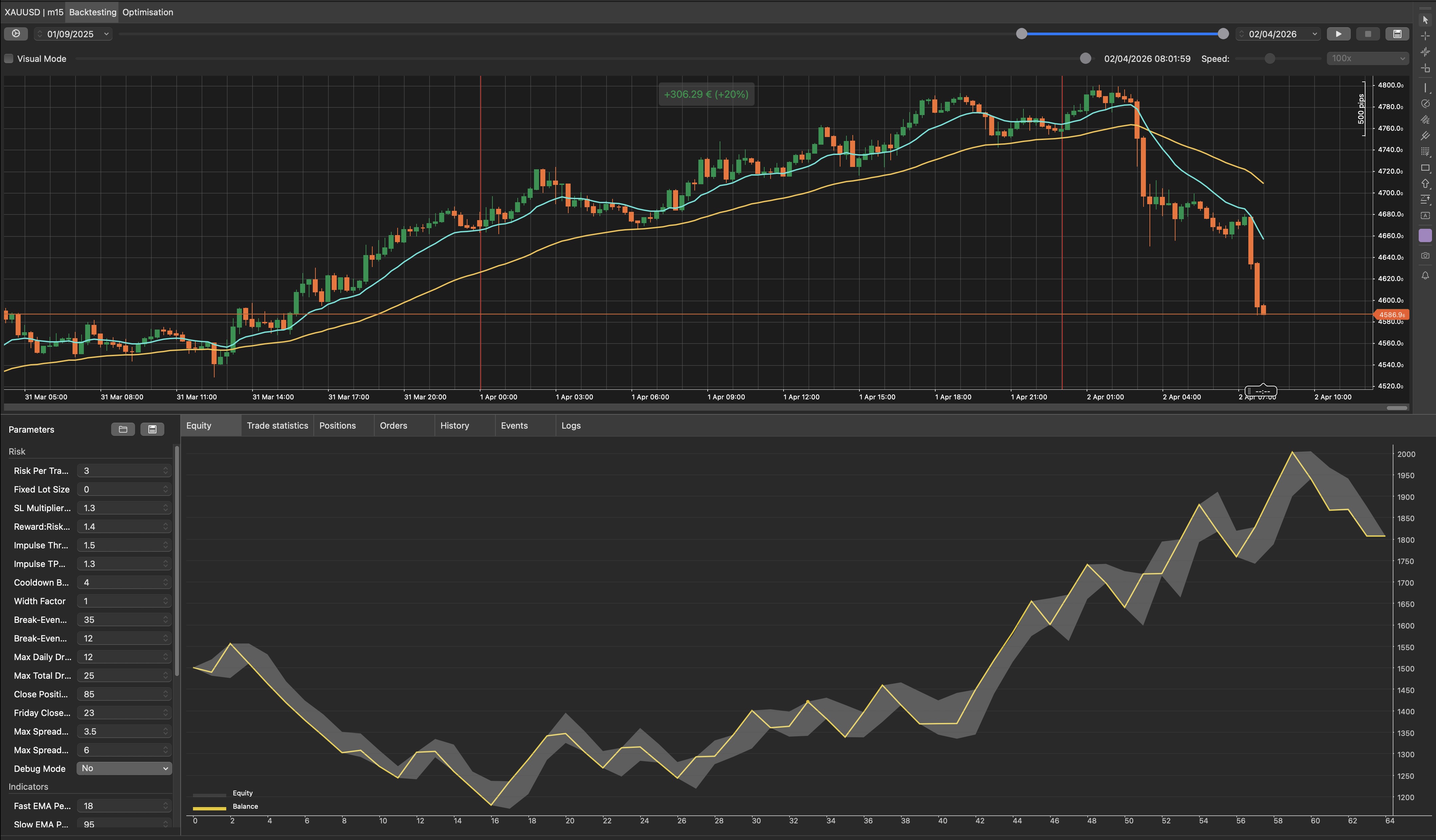Switch to the Trade statistics tab

click(x=277, y=425)
